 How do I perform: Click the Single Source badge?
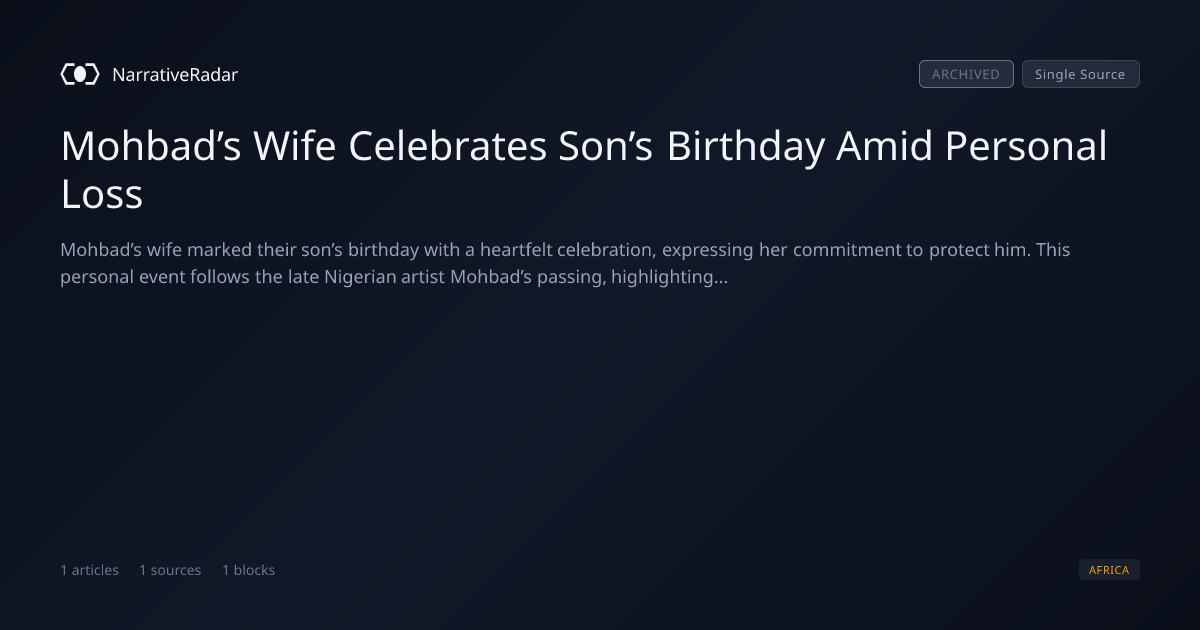coord(1080,74)
